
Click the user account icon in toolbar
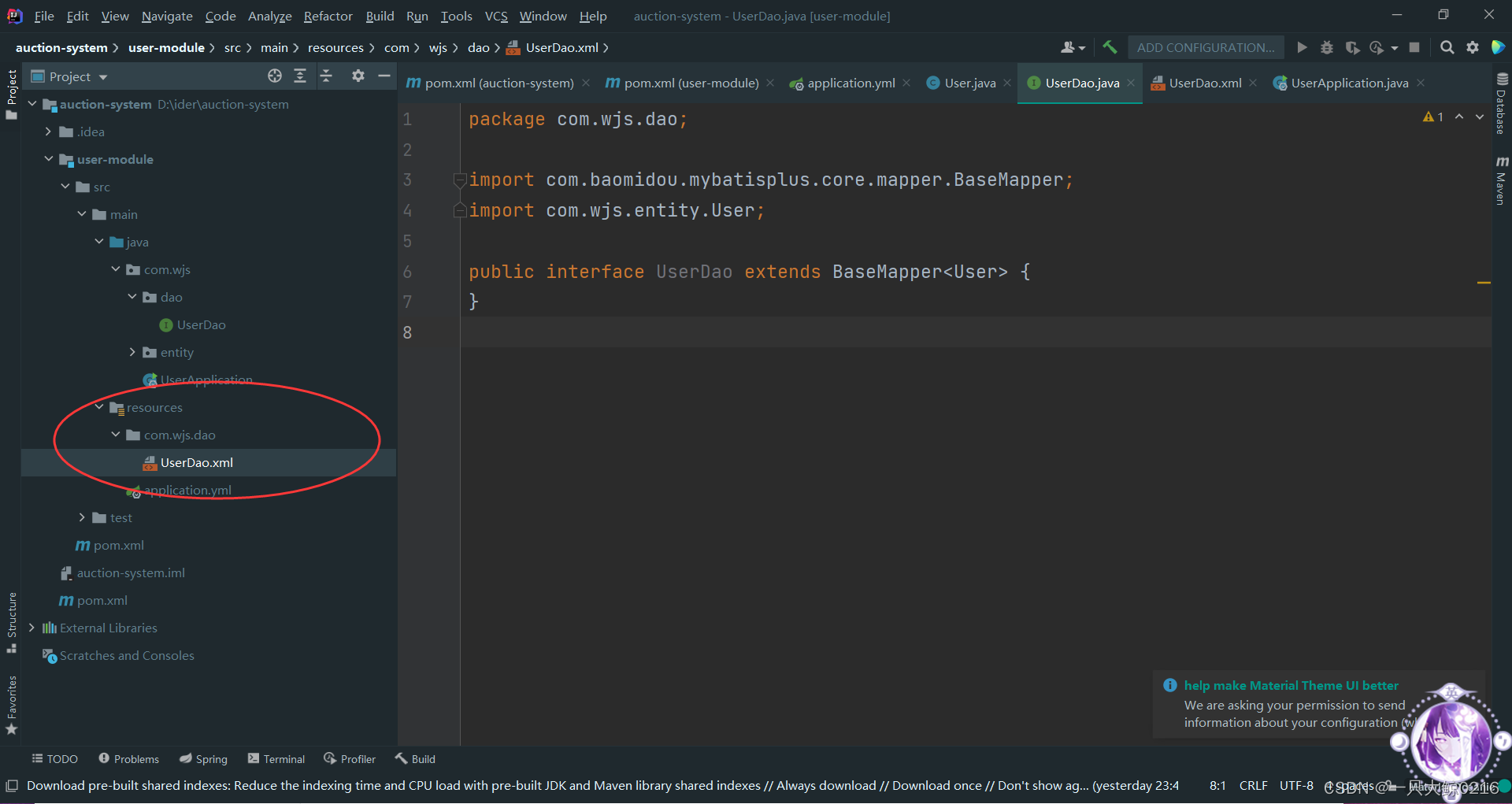1072,47
